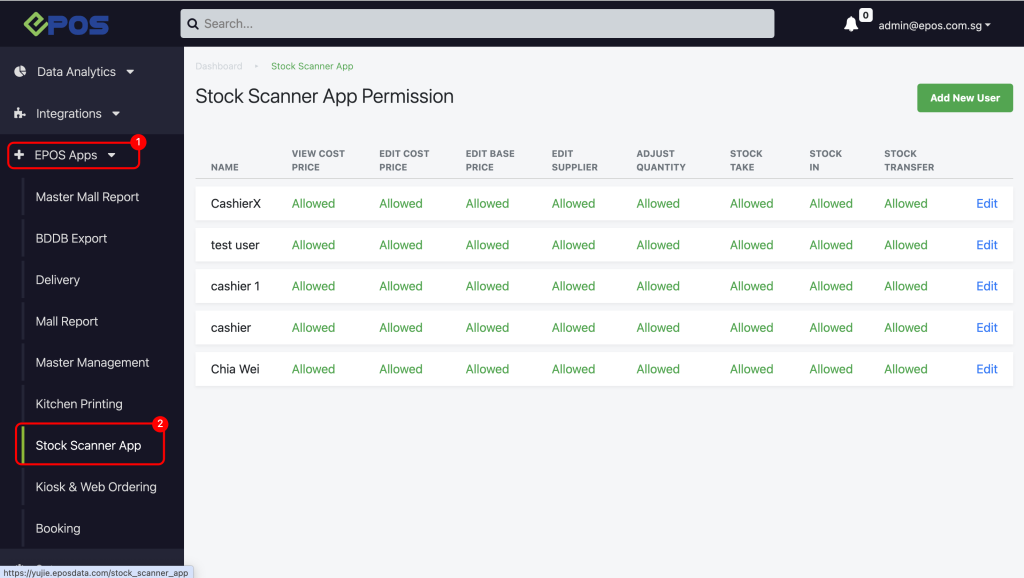Collapse the EPOS Apps menu arrow
This screenshot has width=1024, height=578.
pyautogui.click(x=112, y=156)
